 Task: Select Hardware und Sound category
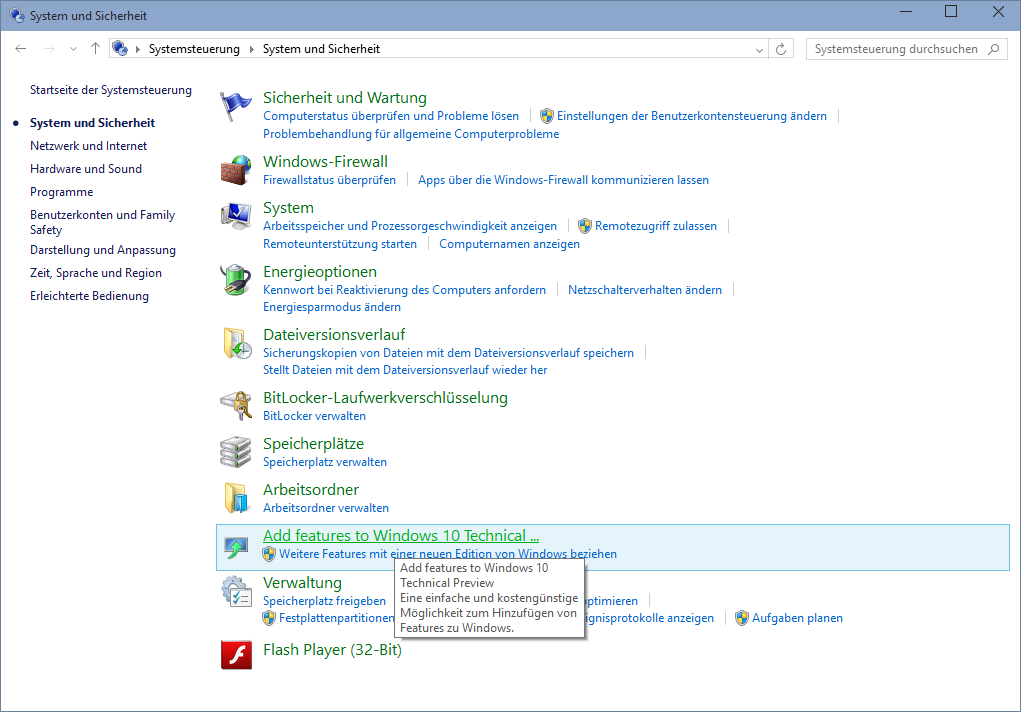(86, 169)
